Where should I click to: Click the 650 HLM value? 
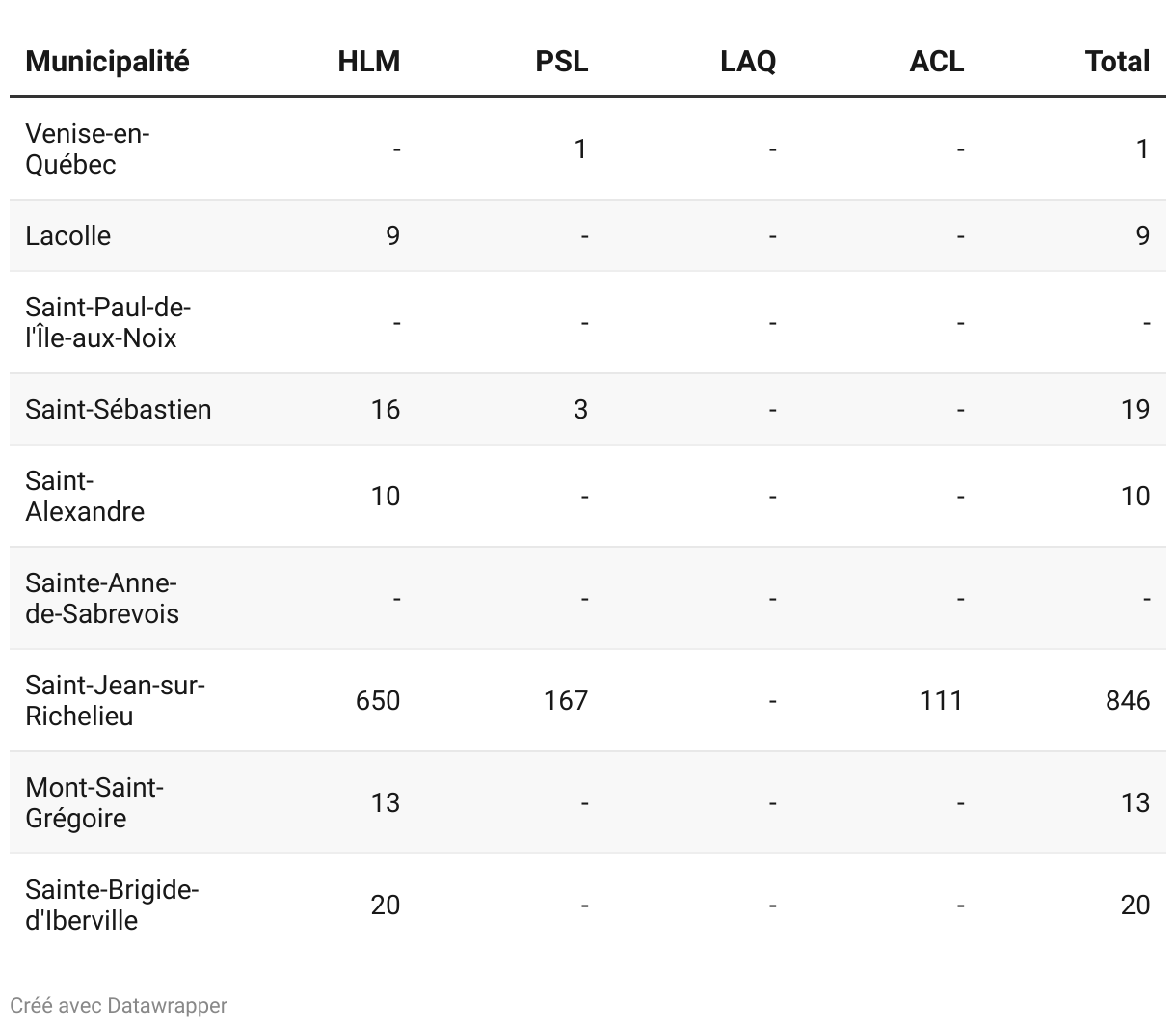click(378, 700)
